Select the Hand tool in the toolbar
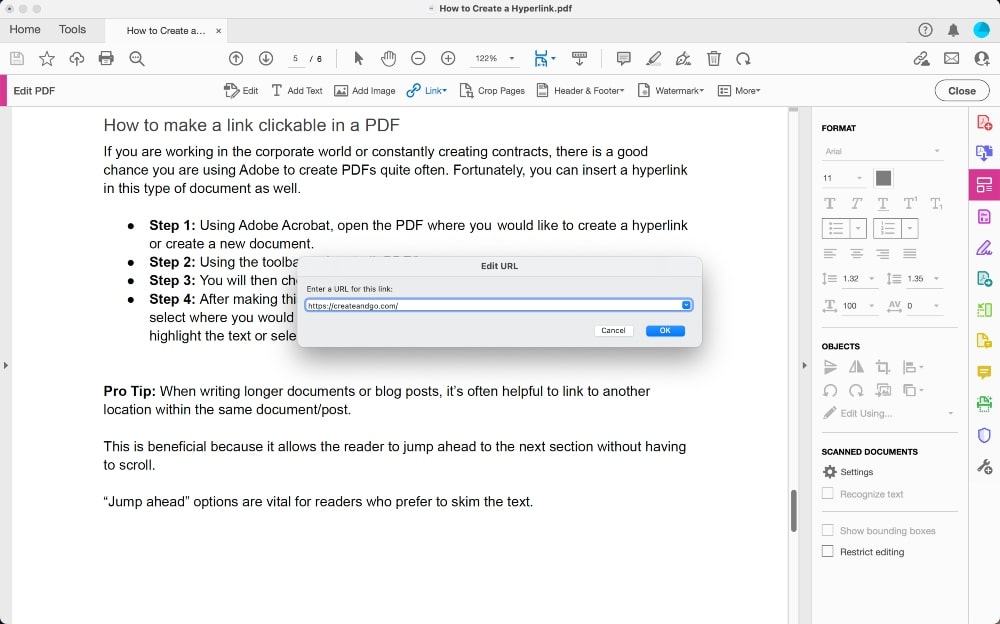1000x624 pixels. (x=388, y=58)
